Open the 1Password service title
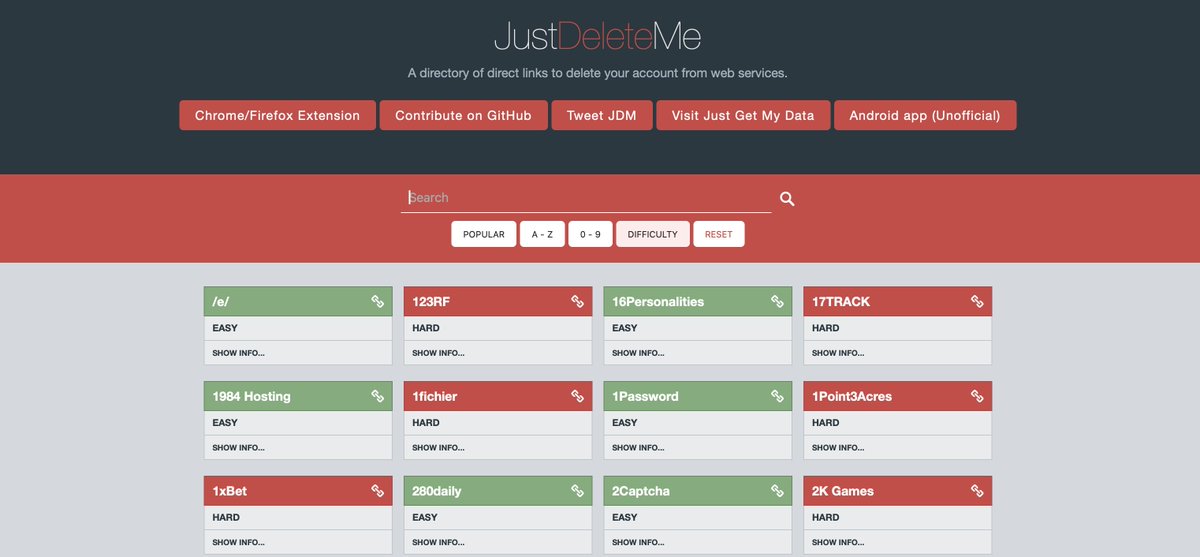This screenshot has width=1200, height=557. 645,396
